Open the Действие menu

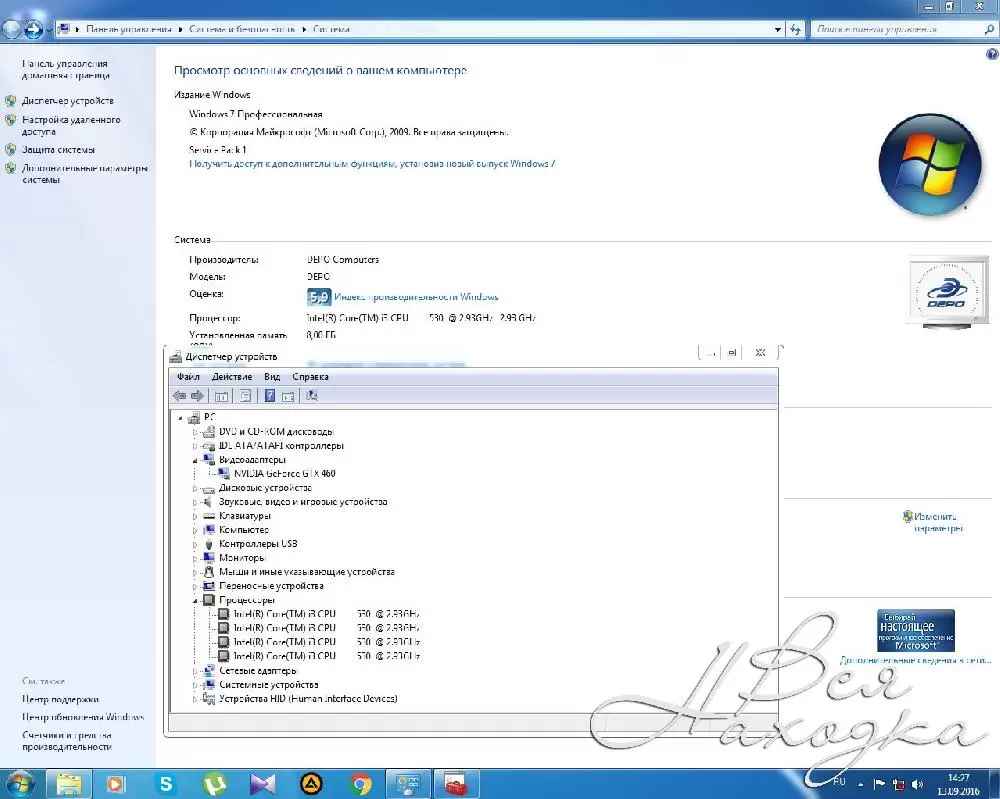[232, 377]
